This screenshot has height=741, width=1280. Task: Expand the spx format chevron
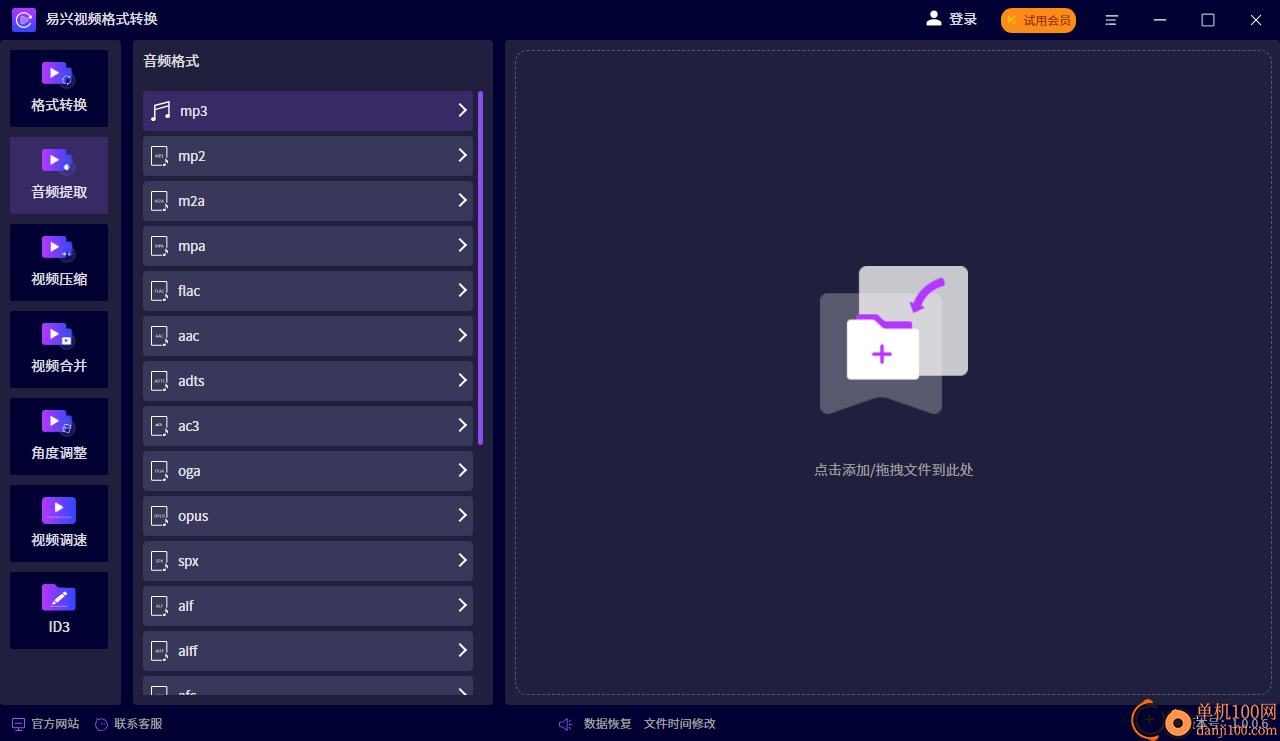(462, 560)
